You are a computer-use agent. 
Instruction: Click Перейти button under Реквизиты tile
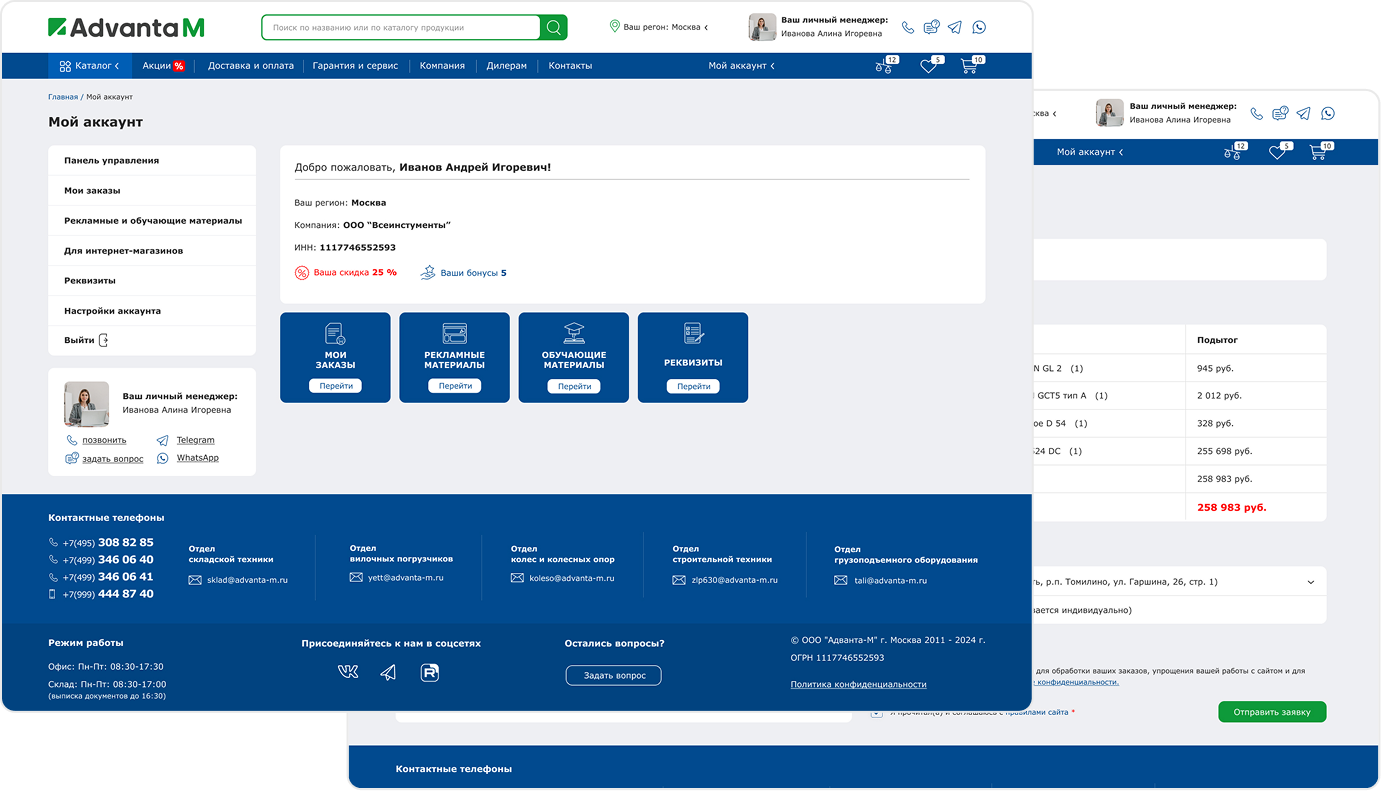(693, 386)
